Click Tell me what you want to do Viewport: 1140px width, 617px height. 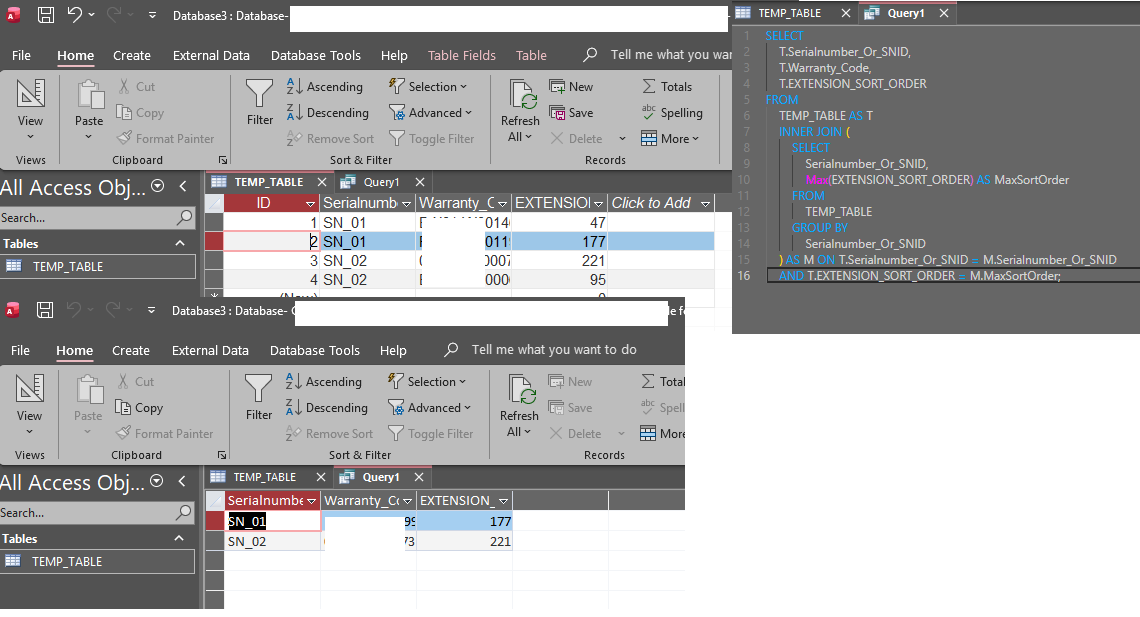point(554,350)
